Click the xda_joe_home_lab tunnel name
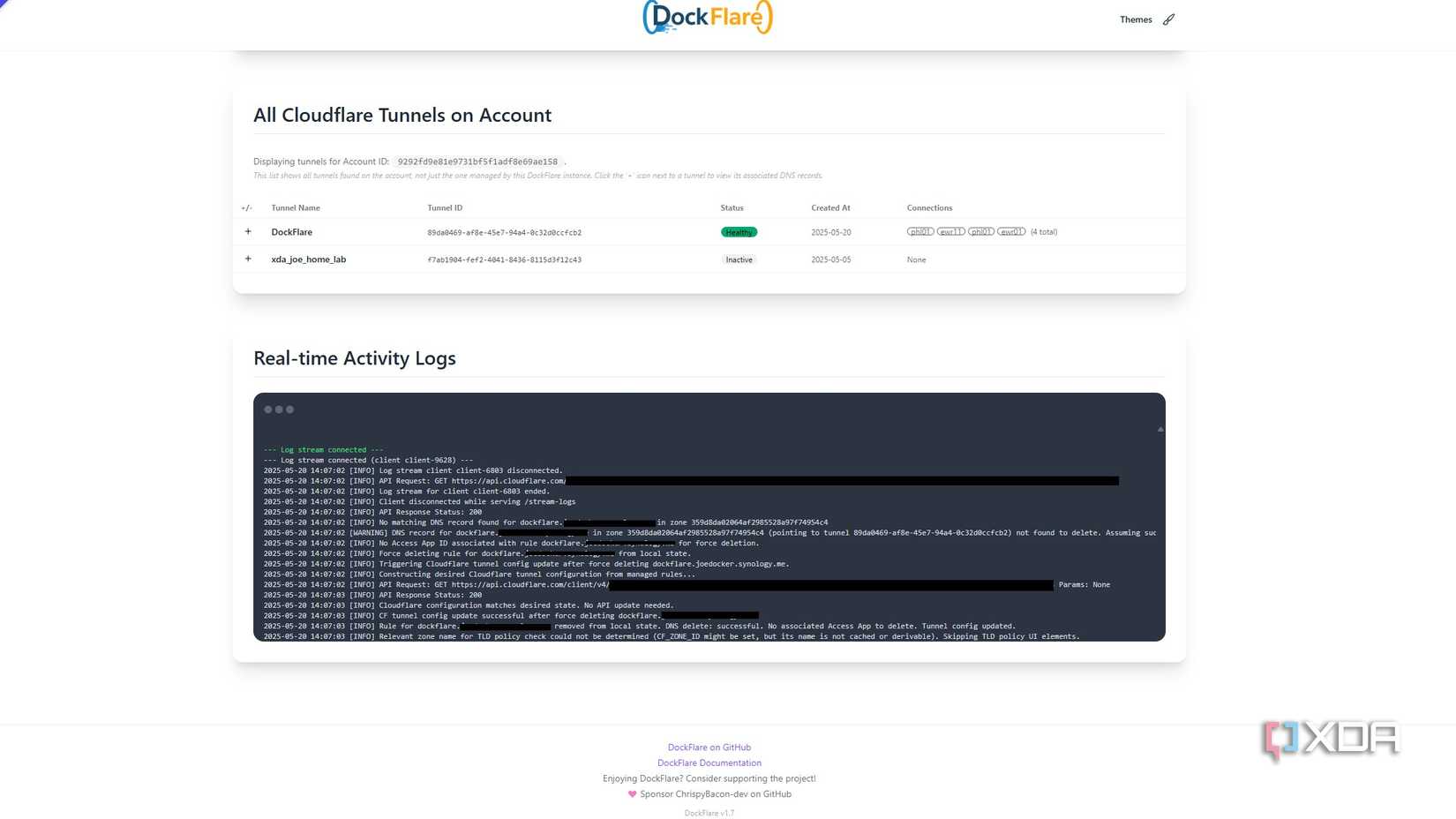Screen dimensions: 1456x819 click(x=308, y=259)
